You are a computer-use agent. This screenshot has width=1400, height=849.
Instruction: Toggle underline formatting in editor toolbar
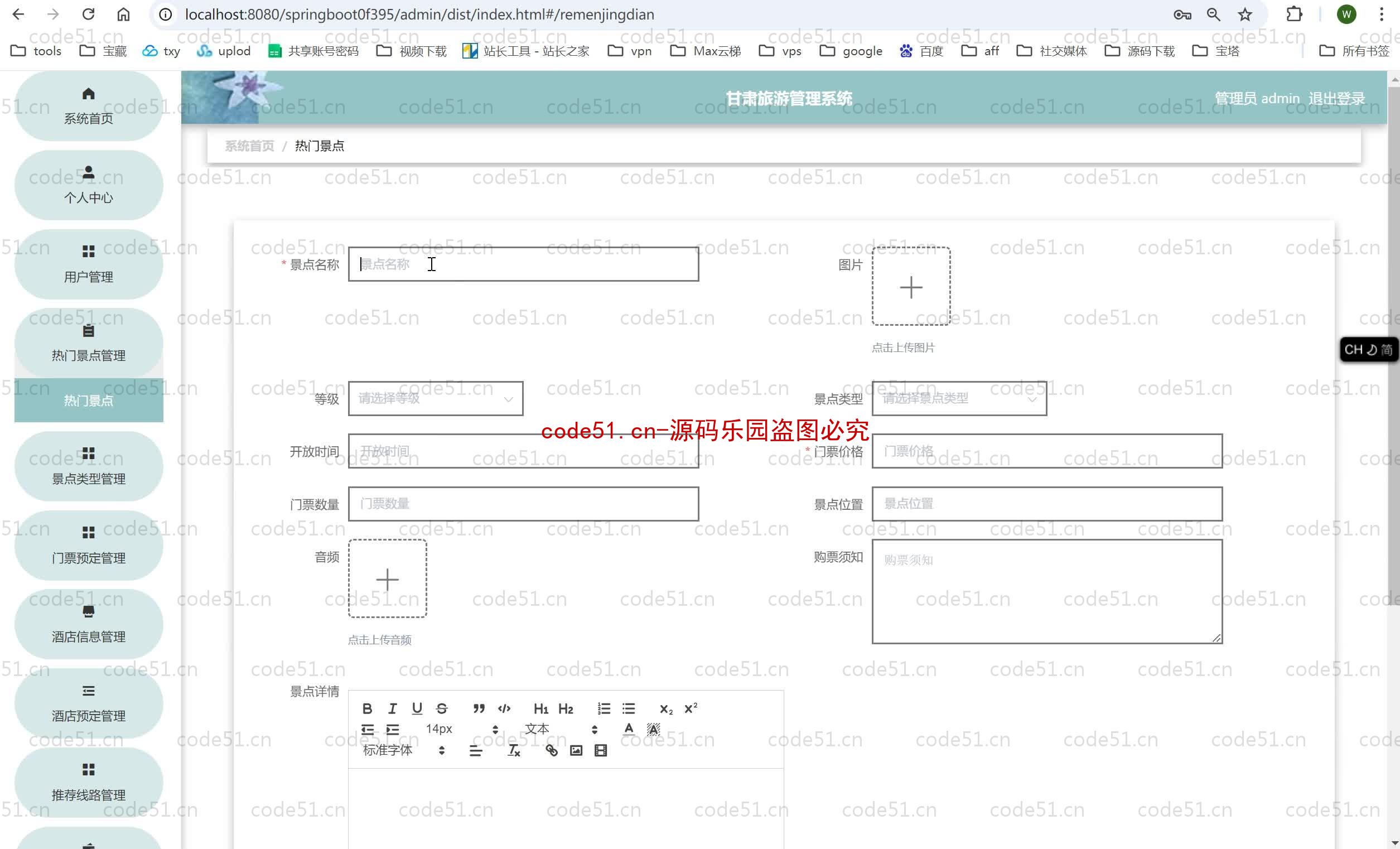tap(417, 708)
